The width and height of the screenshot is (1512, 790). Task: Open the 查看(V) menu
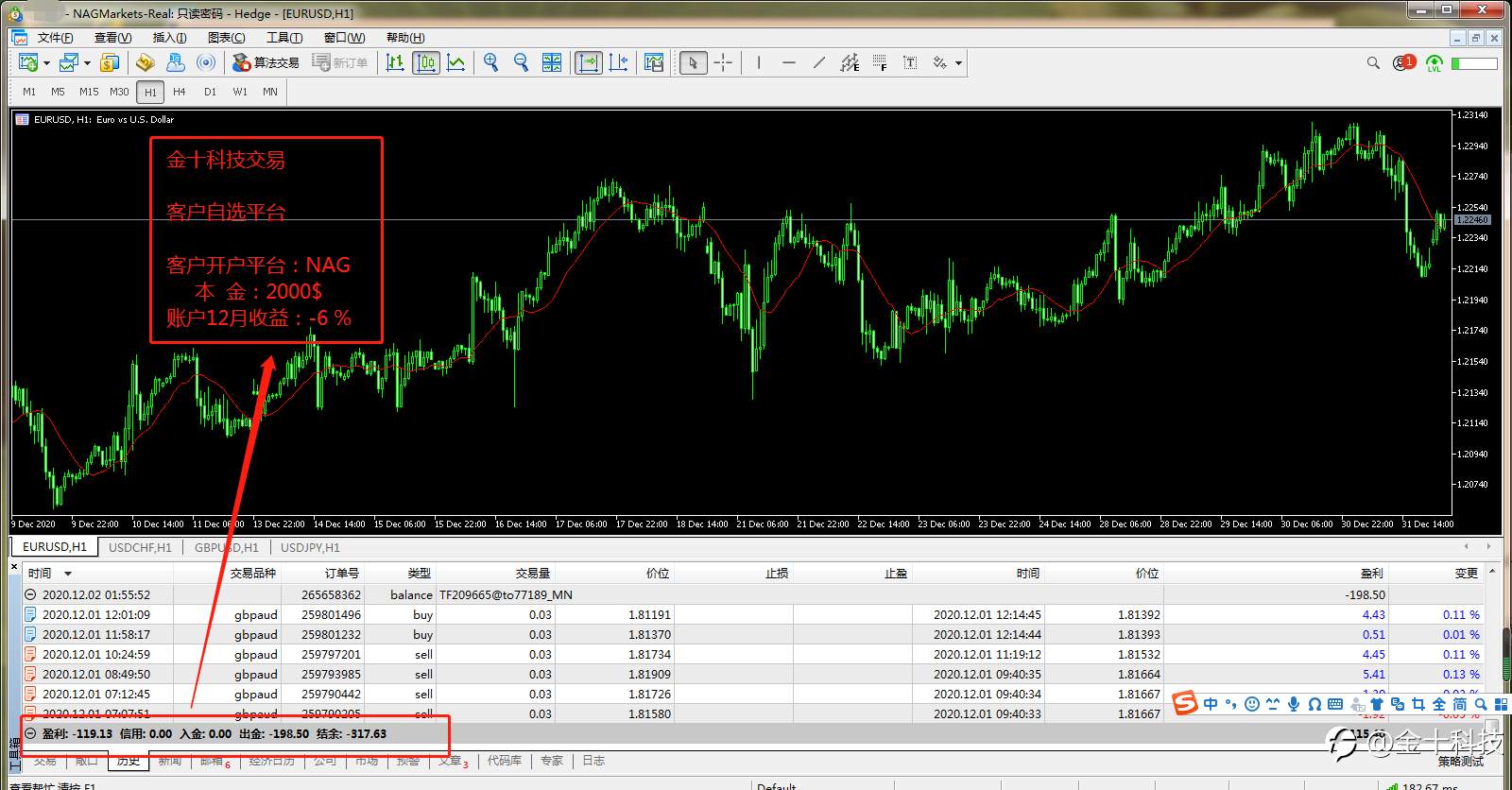[x=112, y=38]
